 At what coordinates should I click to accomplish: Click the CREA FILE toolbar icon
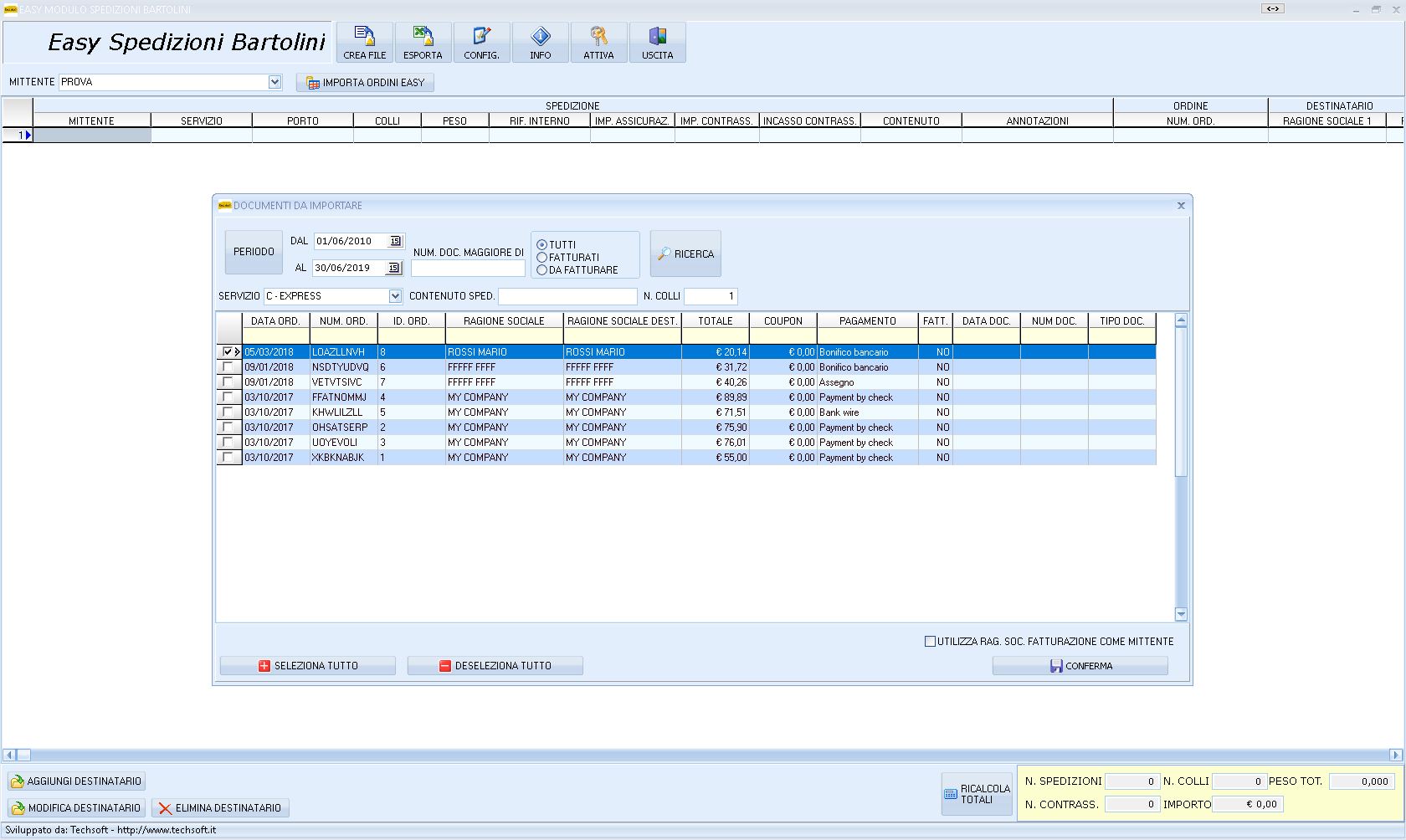coord(364,42)
